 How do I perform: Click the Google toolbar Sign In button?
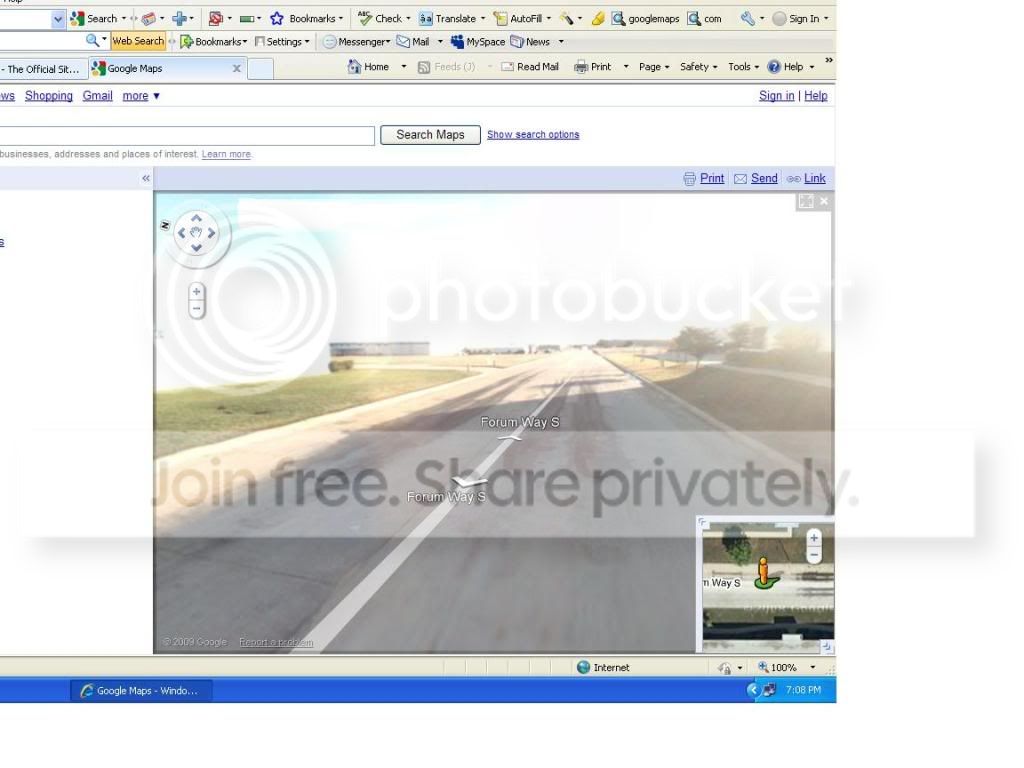[x=797, y=18]
